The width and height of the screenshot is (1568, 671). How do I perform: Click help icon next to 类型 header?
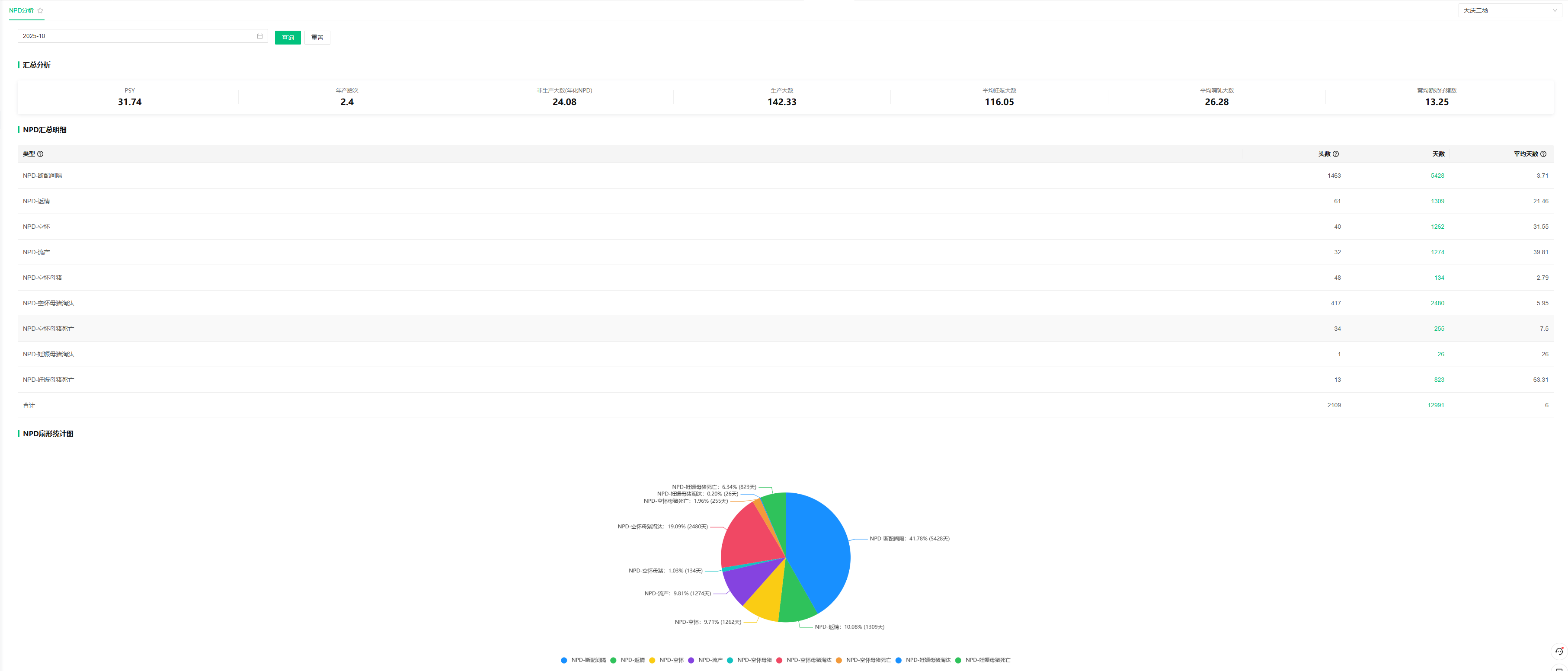click(40, 154)
